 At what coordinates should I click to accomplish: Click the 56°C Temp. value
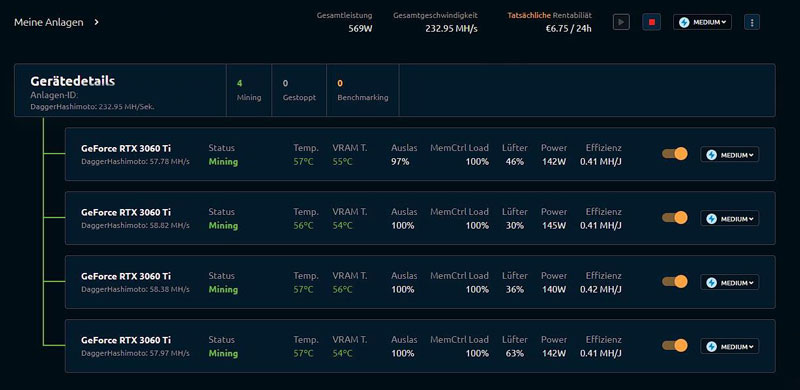click(x=303, y=226)
